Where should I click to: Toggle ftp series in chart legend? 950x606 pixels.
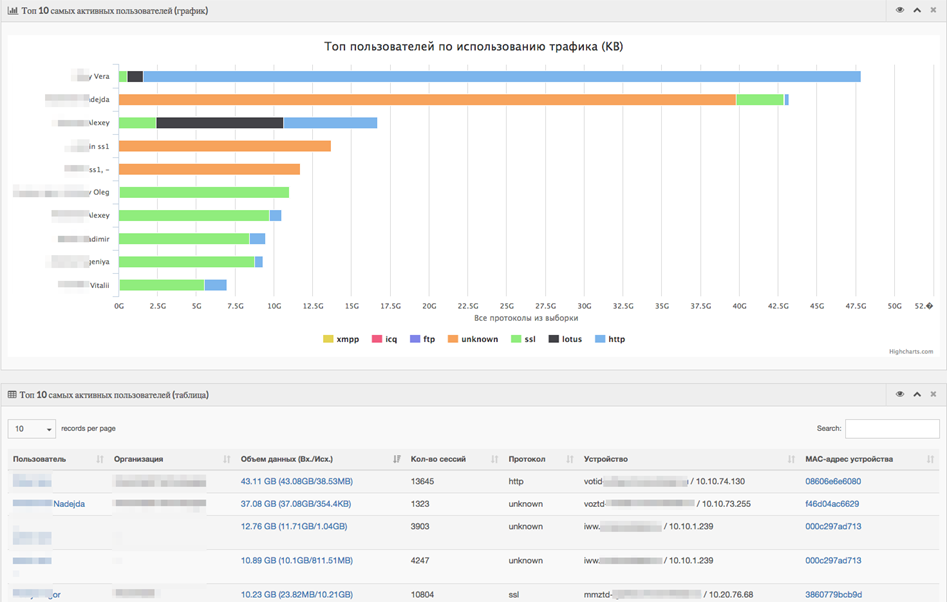coord(423,339)
